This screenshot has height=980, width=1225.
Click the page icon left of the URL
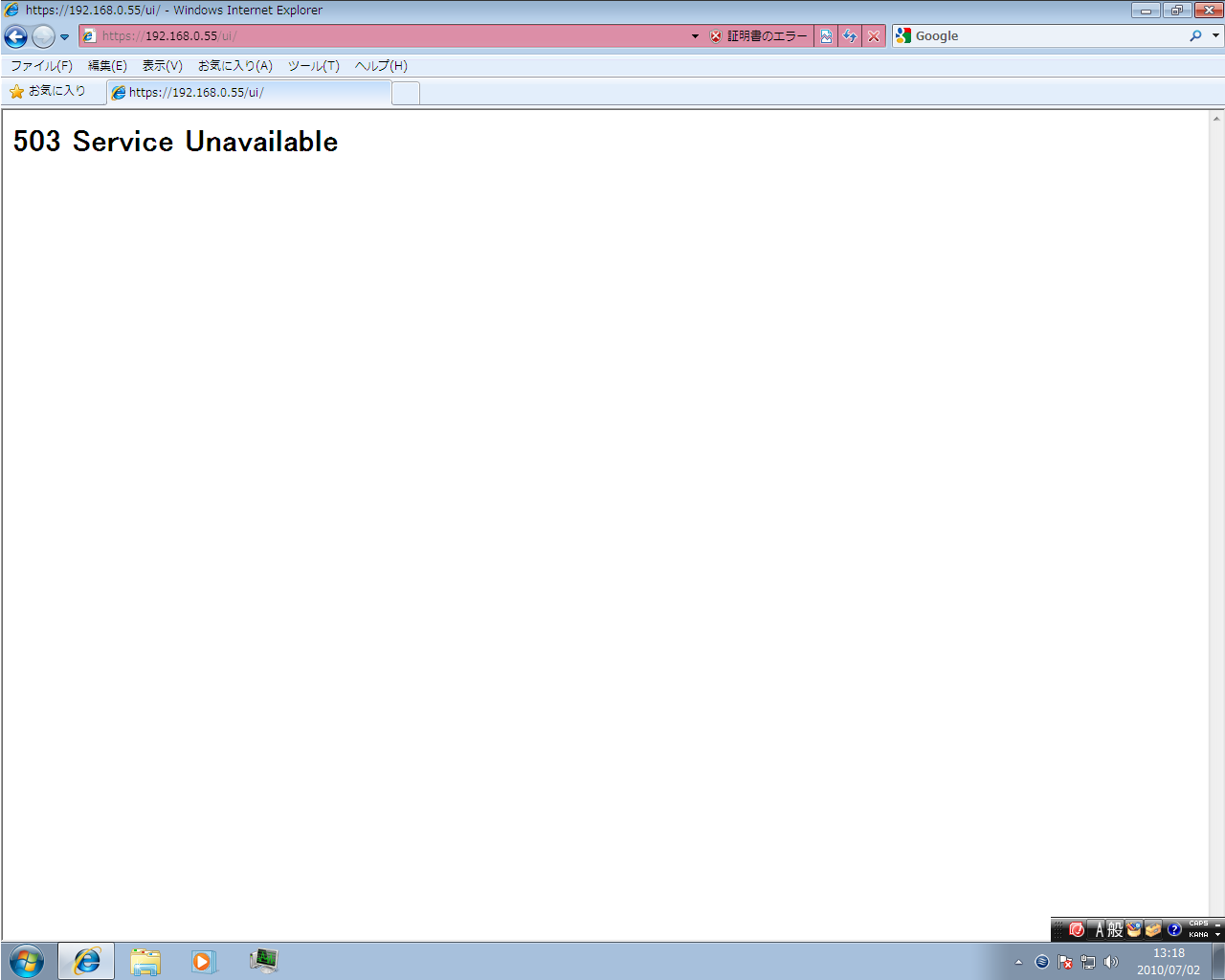pyautogui.click(x=90, y=36)
